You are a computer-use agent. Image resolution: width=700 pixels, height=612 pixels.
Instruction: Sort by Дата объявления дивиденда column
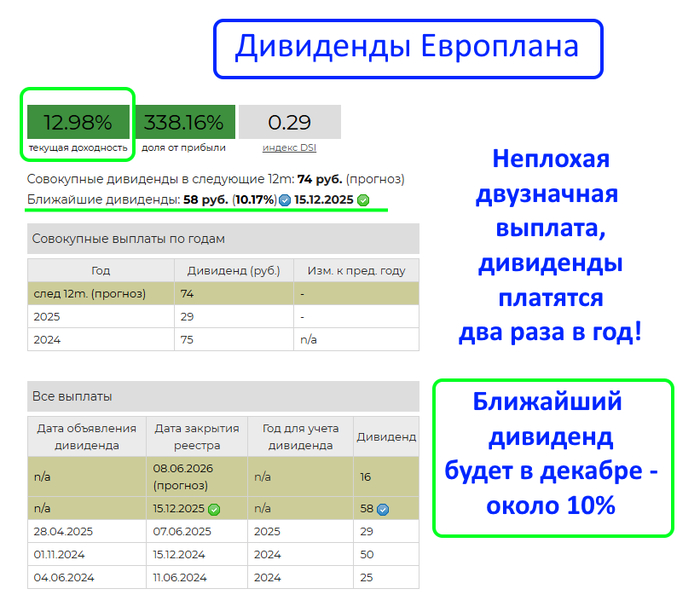click(86, 436)
